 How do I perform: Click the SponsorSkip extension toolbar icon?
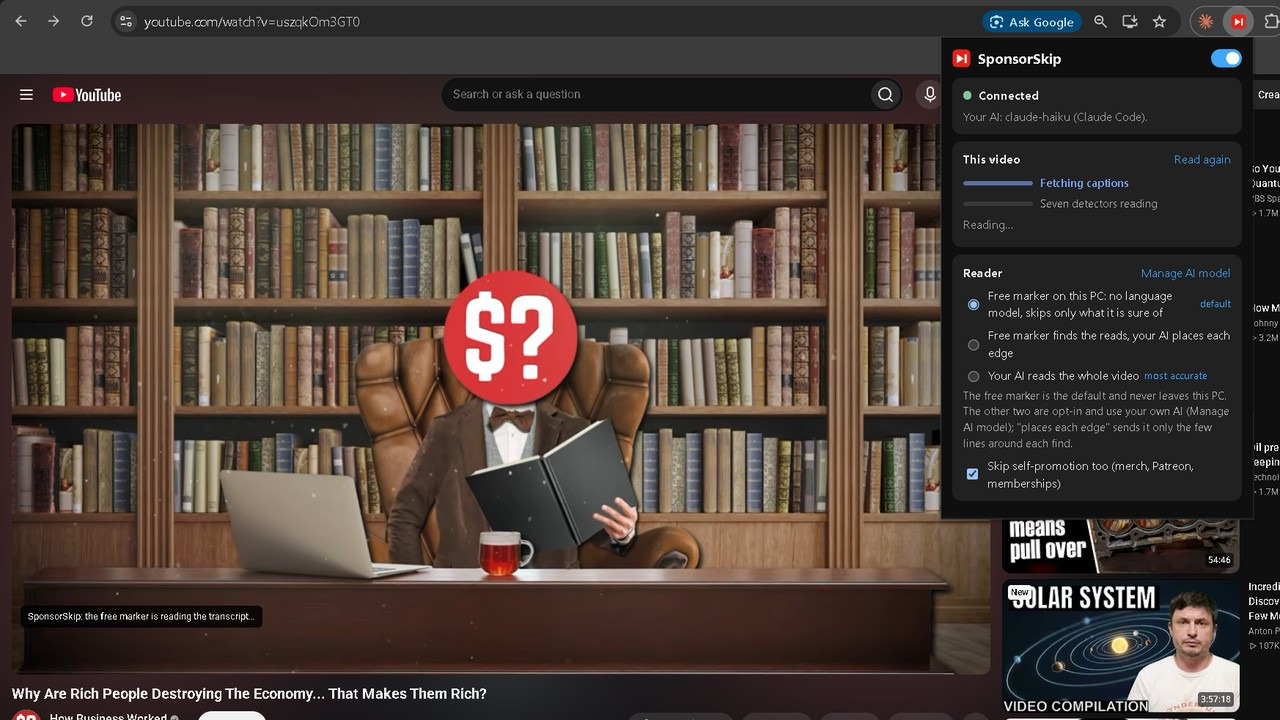pyautogui.click(x=1239, y=21)
